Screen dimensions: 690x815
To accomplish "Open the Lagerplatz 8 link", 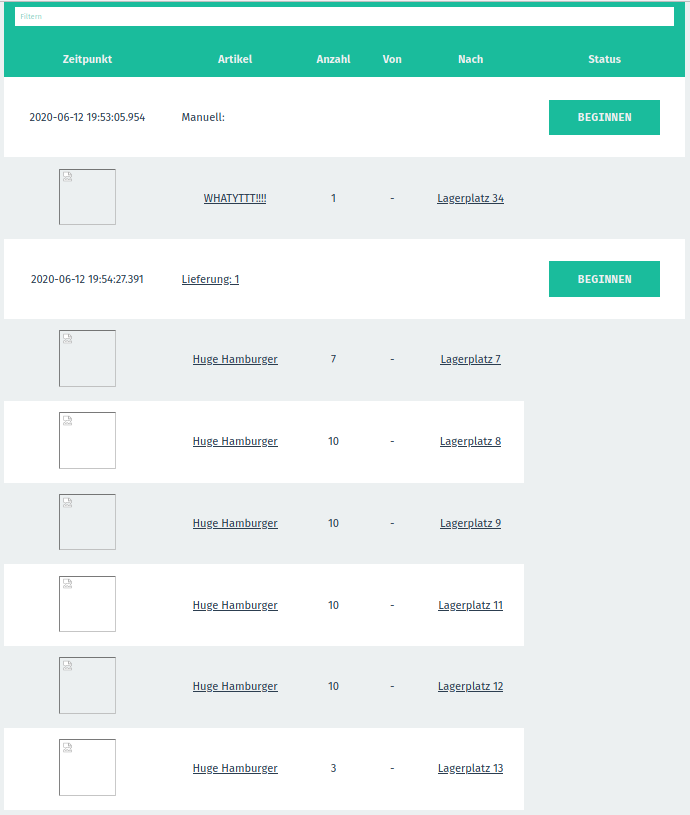I will click(470, 441).
